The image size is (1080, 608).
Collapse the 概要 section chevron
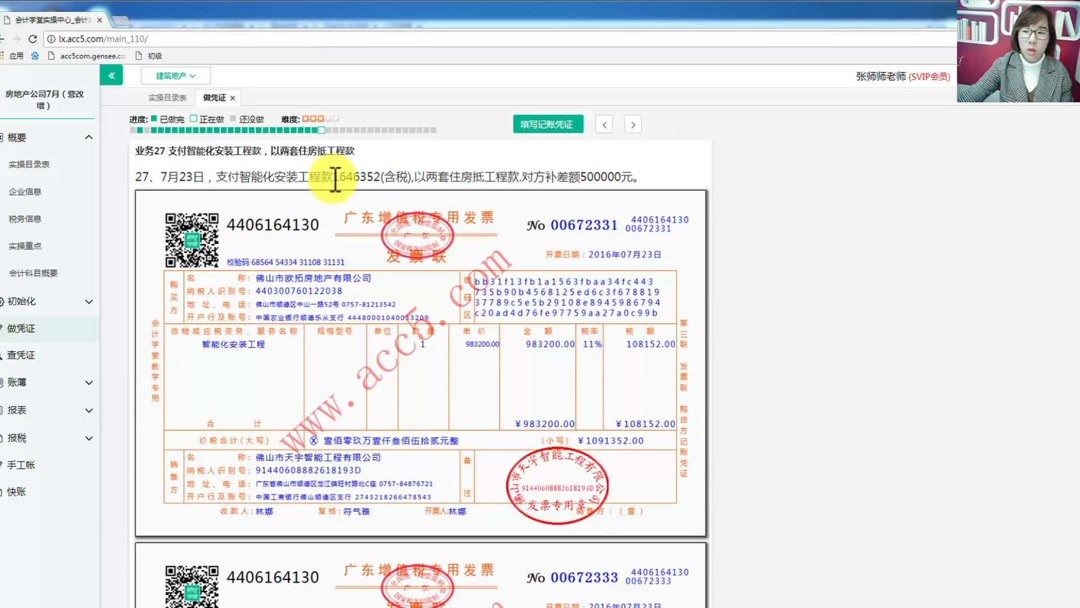[89, 136]
